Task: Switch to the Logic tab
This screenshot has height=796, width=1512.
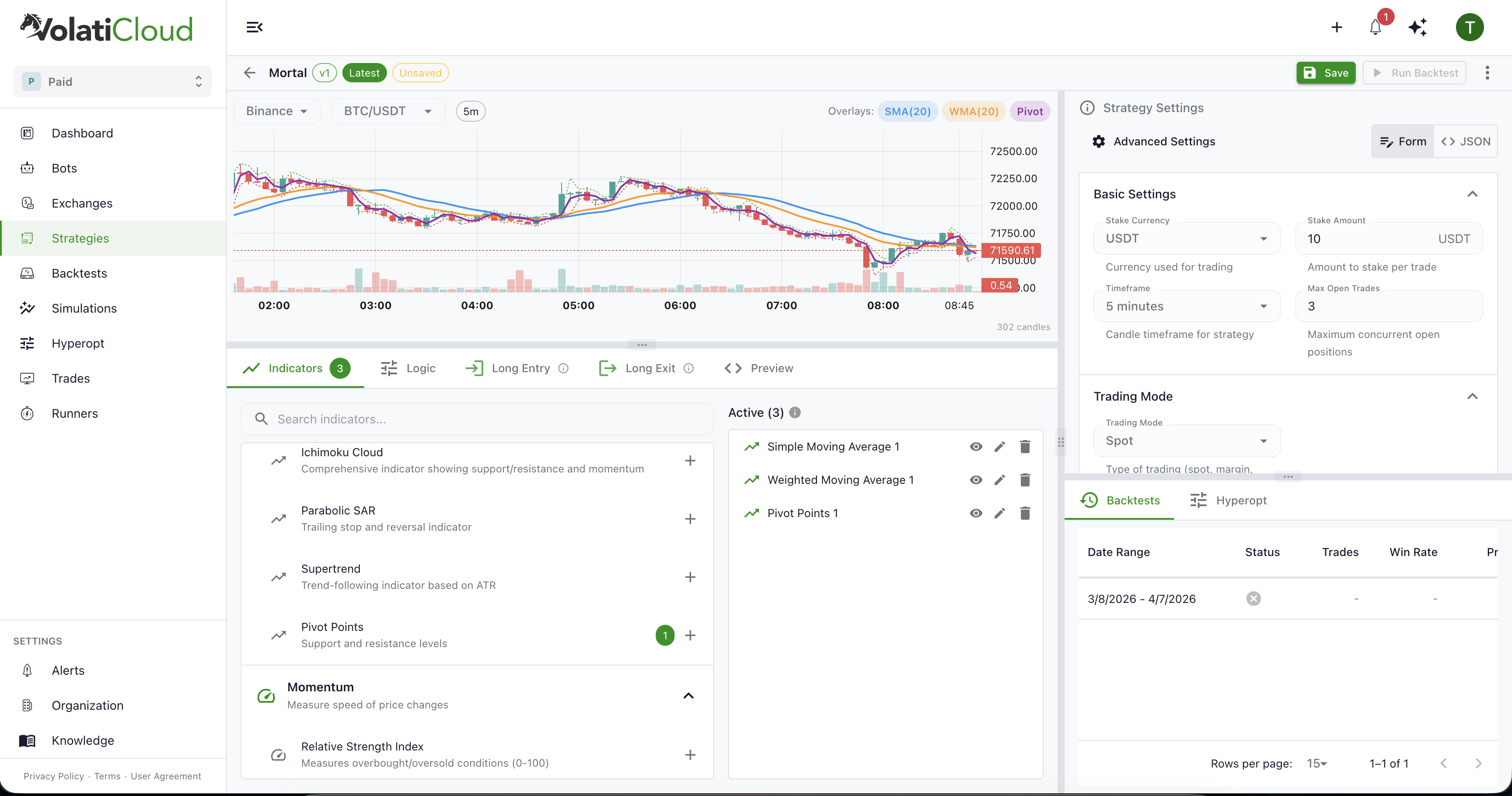Action: click(x=408, y=368)
